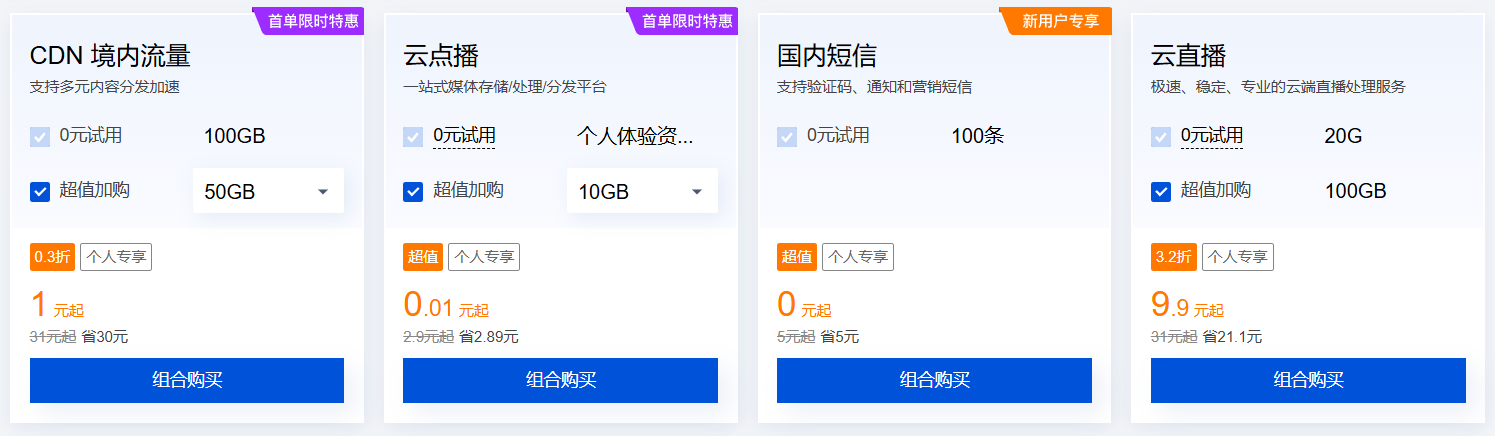Screen dimensions: 1495x436
Task: Click 组合购买 button for 云直播
Action: pos(1308,380)
